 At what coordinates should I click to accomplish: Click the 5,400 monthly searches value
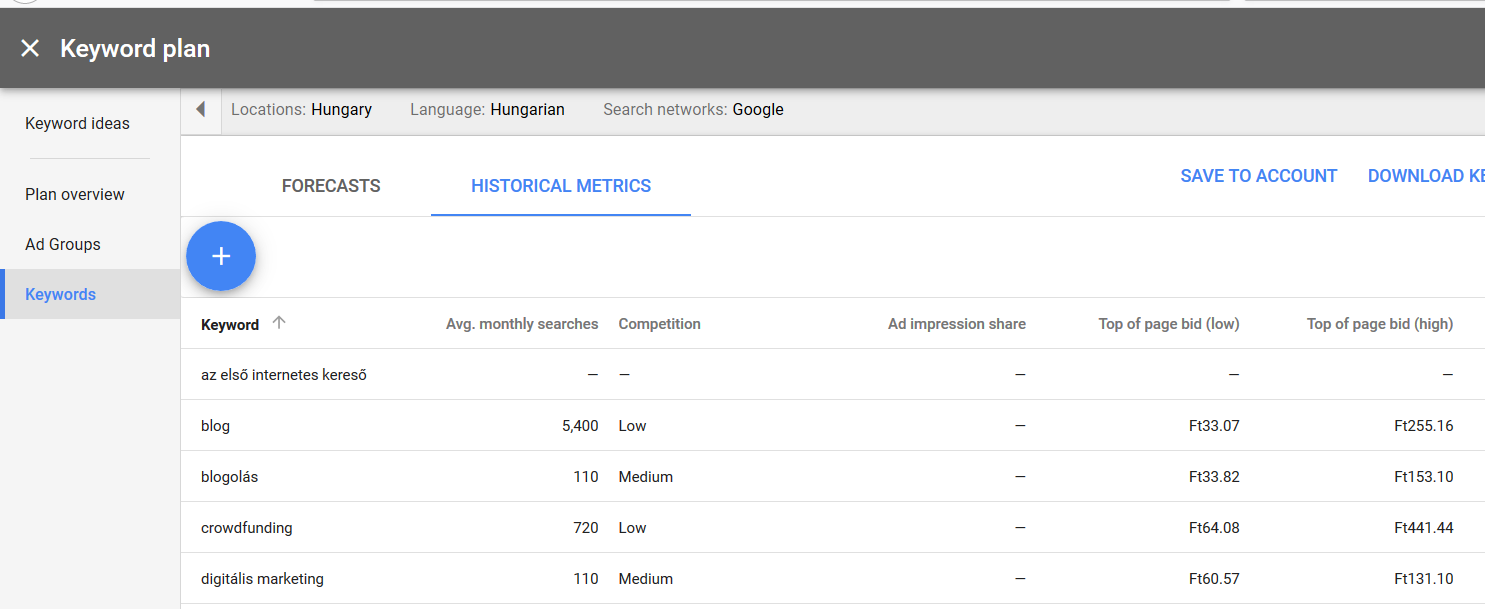580,426
